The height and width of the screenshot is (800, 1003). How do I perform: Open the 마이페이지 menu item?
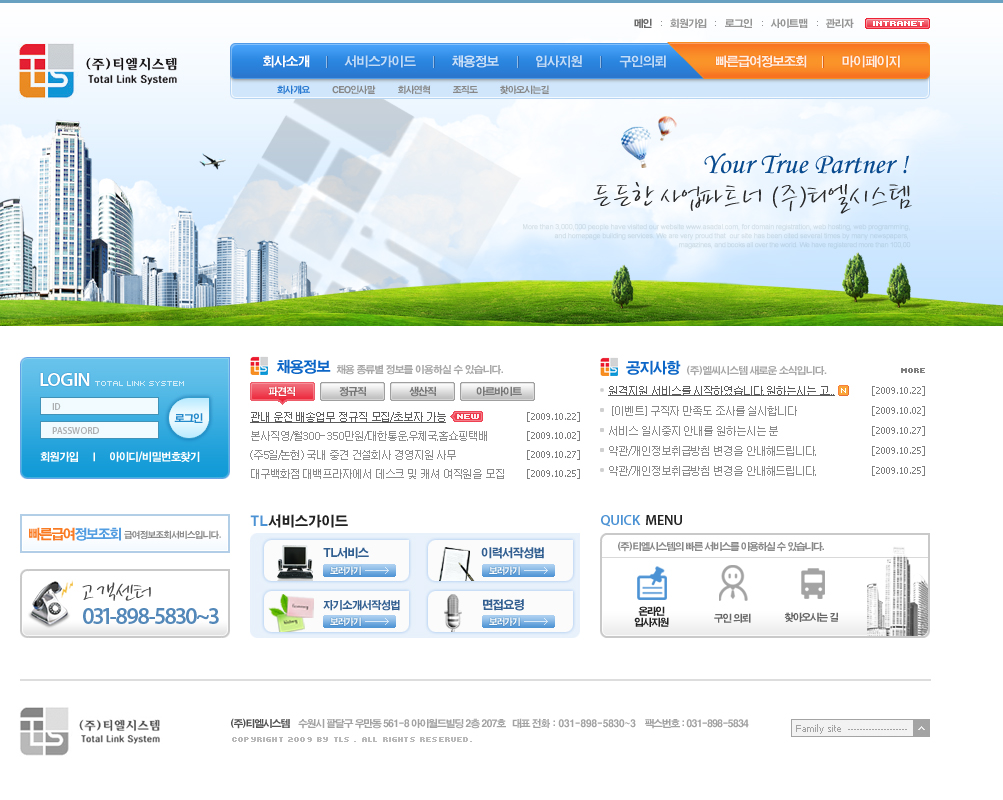[870, 61]
